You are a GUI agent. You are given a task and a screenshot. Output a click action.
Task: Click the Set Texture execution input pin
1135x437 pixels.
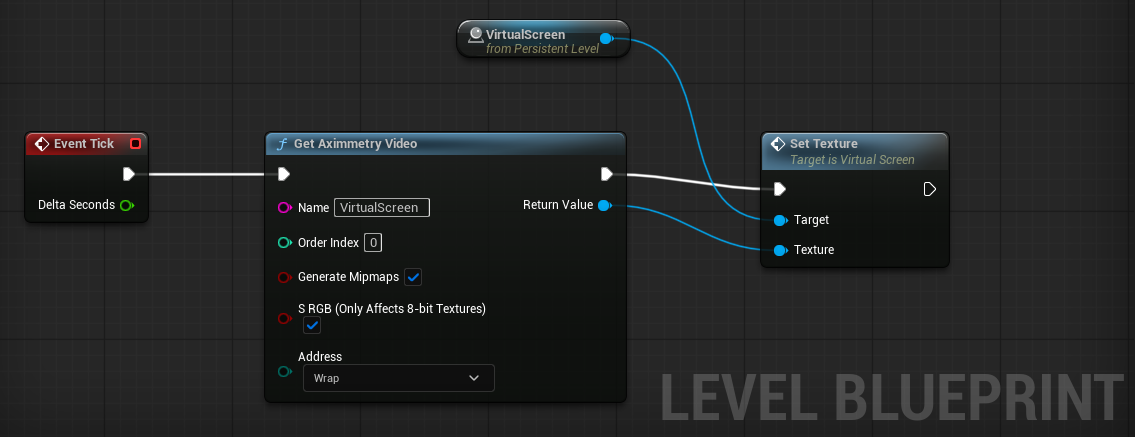pyautogui.click(x=780, y=189)
